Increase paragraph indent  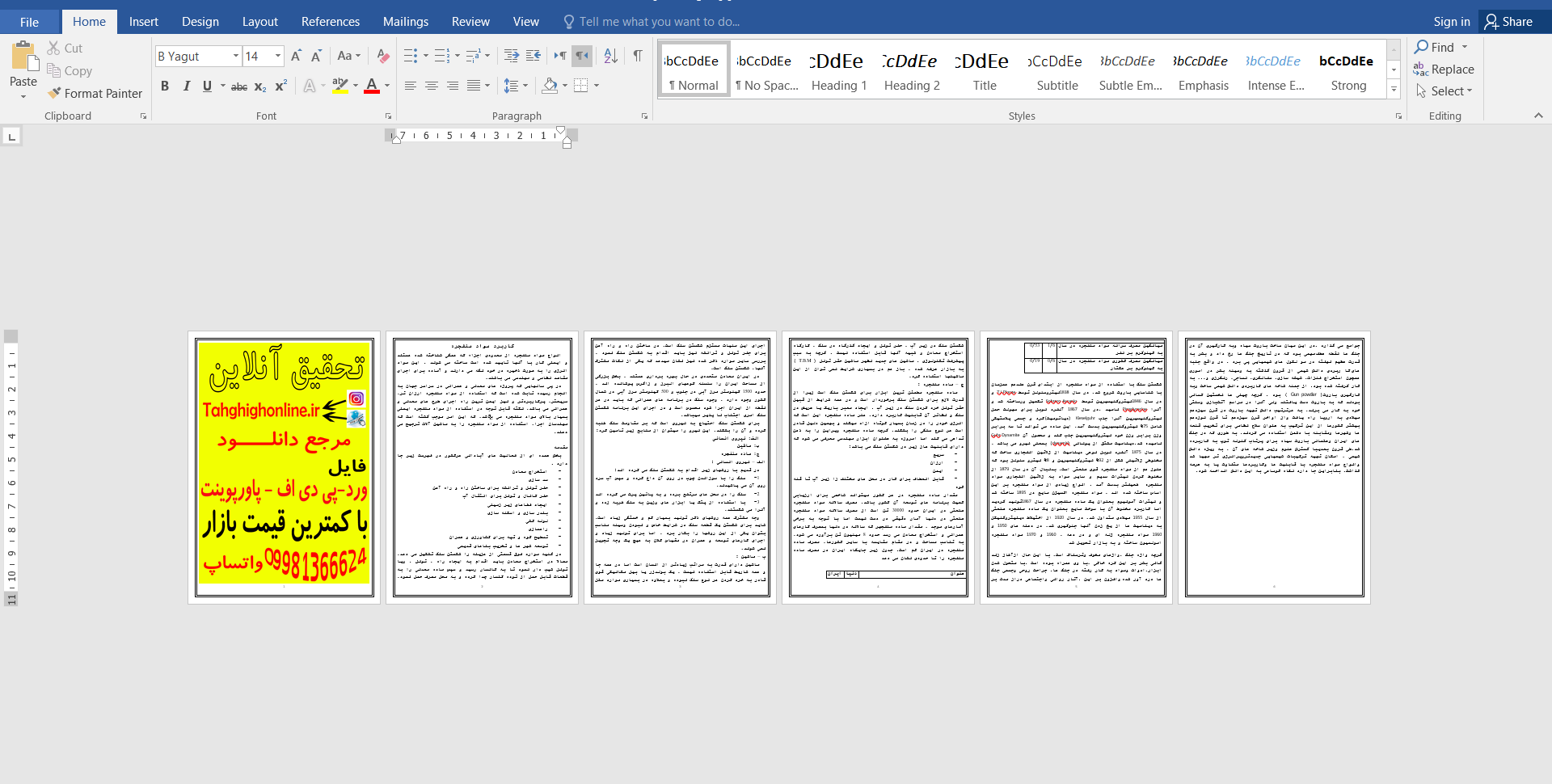(x=533, y=56)
